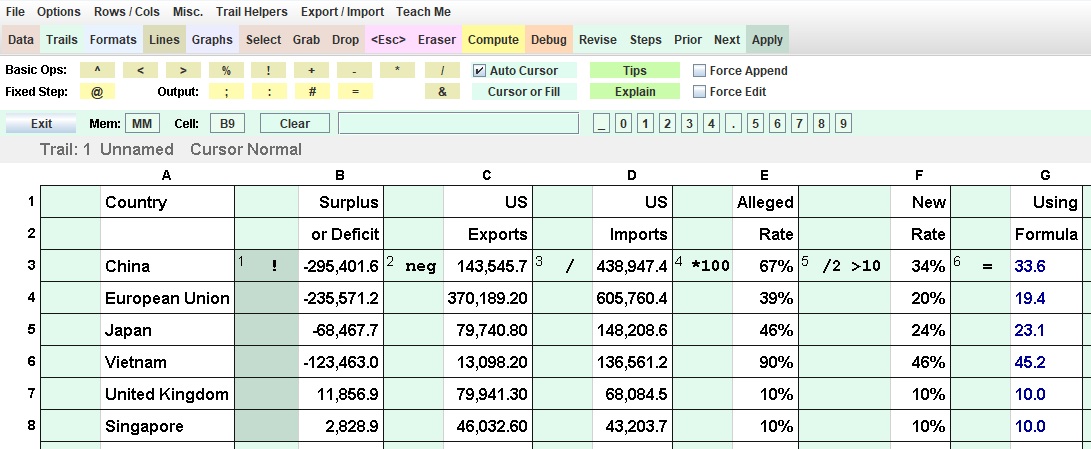Go to Next step
The height and width of the screenshot is (449, 1091).
[726, 40]
